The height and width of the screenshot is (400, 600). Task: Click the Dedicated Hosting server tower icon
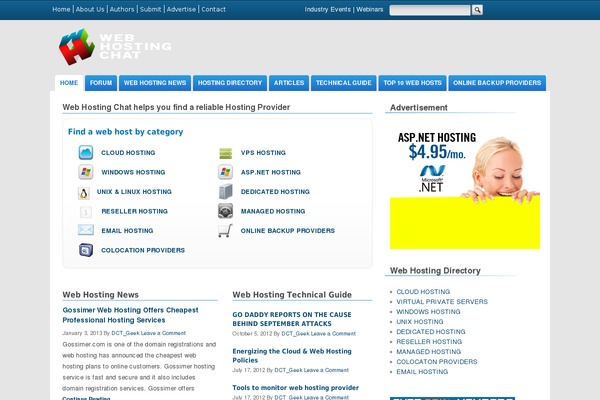225,191
